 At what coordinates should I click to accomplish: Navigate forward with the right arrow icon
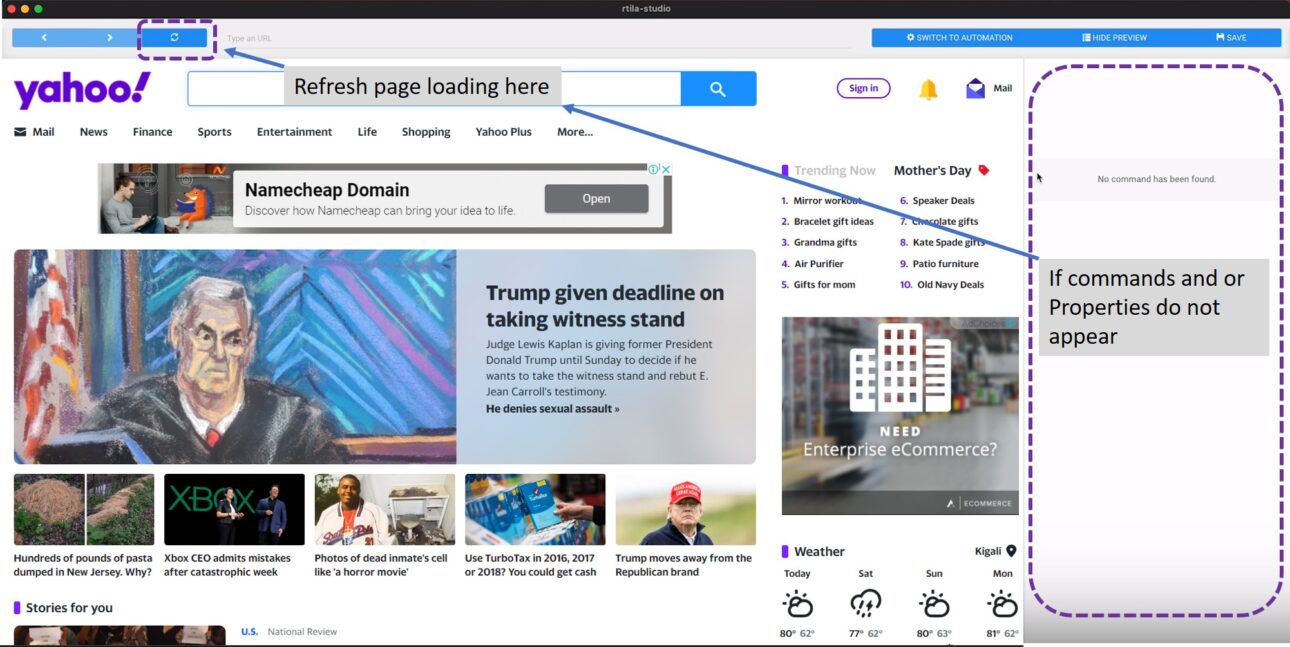109,36
